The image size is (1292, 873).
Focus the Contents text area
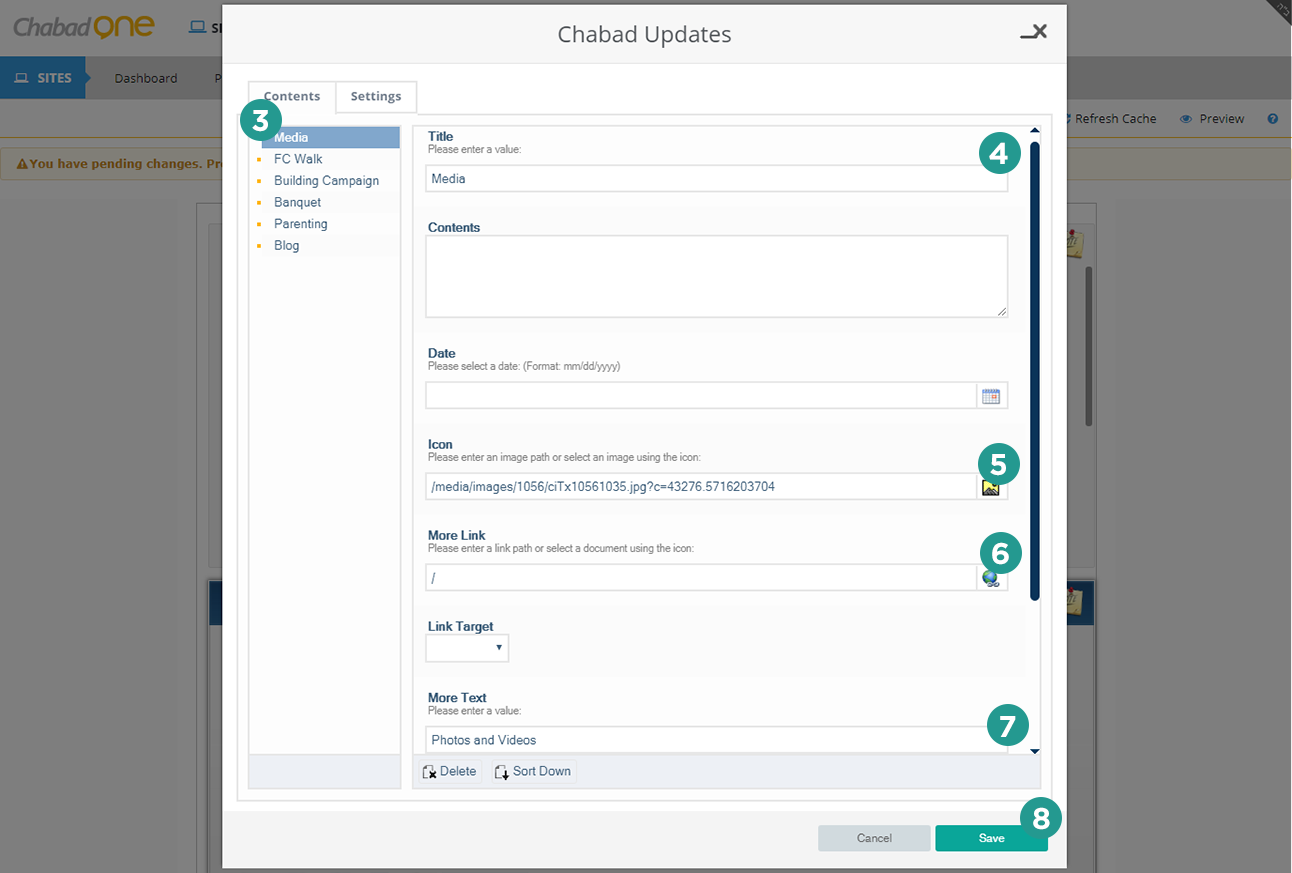coord(716,276)
